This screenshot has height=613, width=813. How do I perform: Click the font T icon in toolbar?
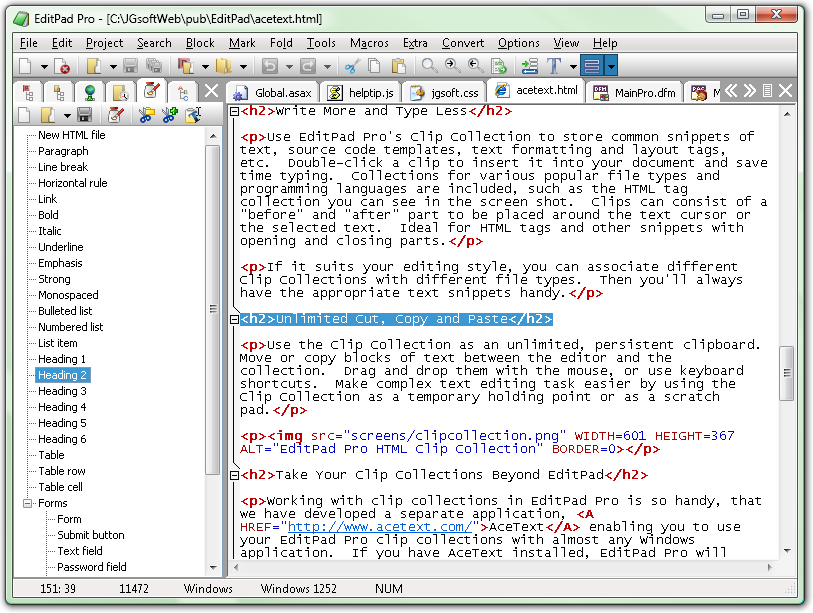[x=554, y=66]
